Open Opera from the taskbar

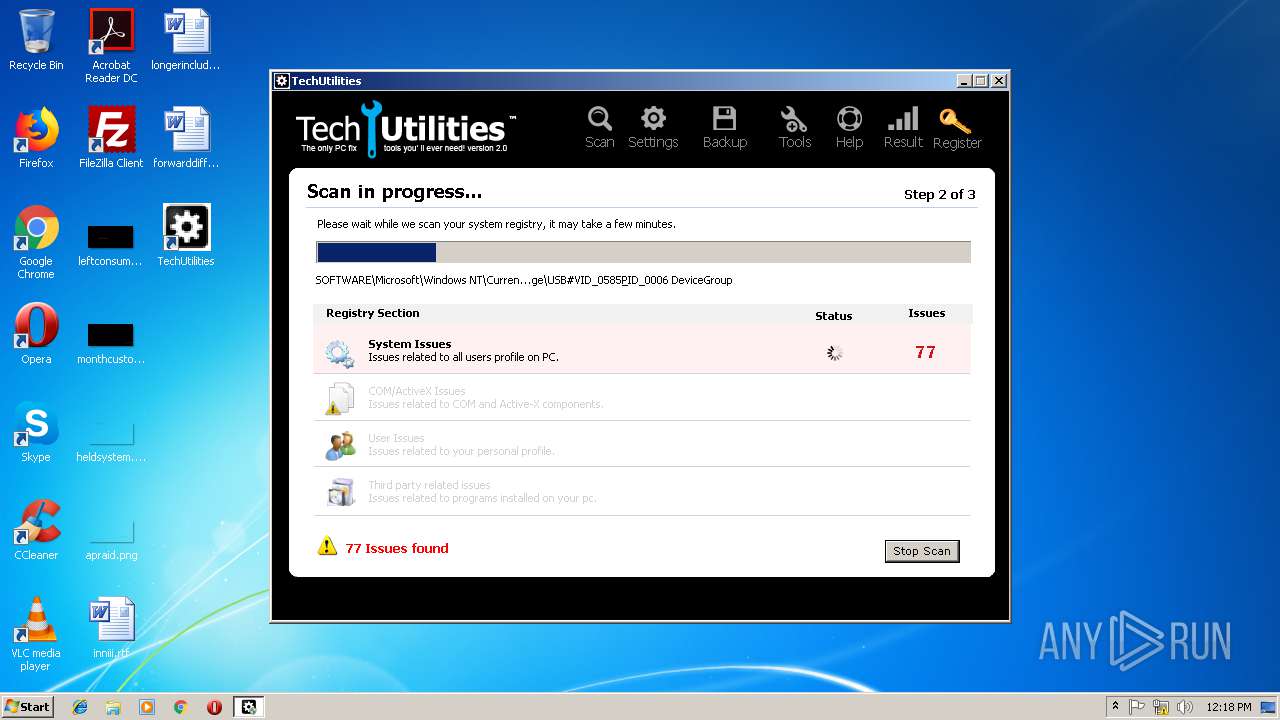click(x=214, y=707)
